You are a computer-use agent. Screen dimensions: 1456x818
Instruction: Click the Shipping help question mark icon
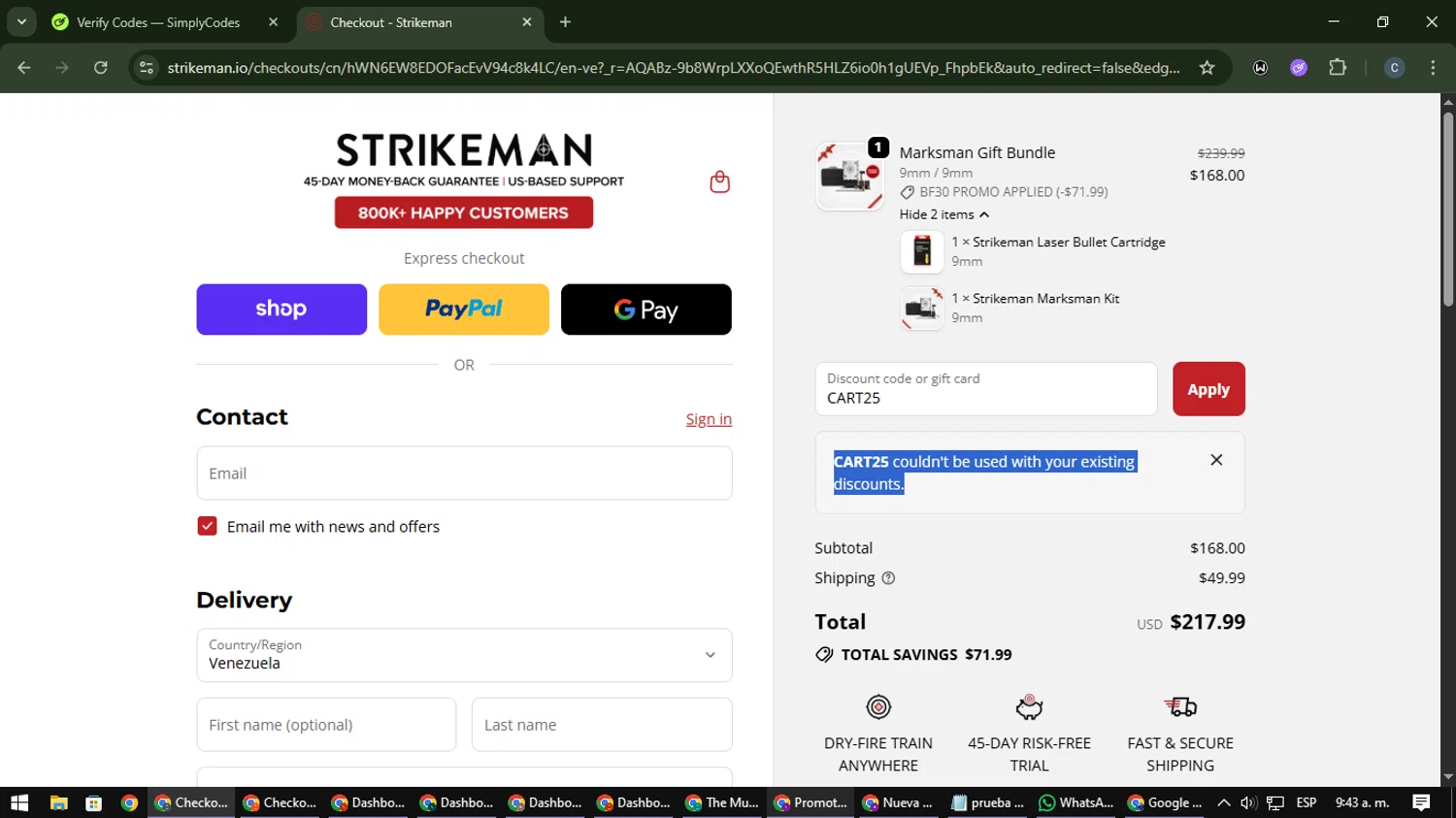point(888,578)
